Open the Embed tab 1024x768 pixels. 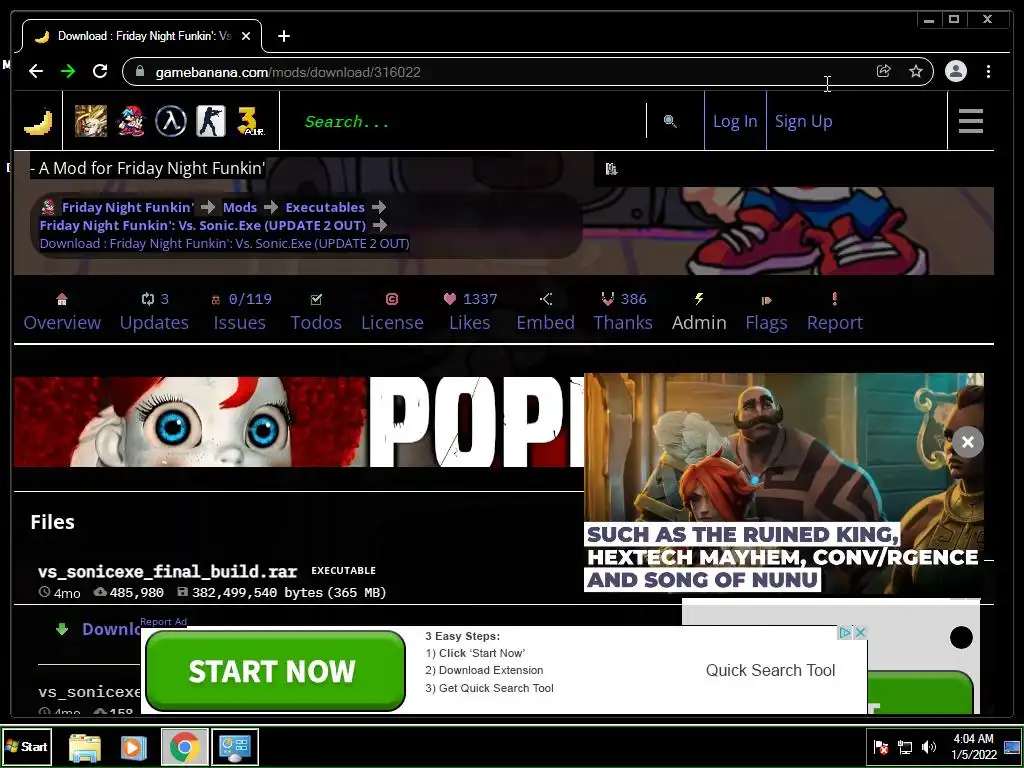pyautogui.click(x=545, y=312)
